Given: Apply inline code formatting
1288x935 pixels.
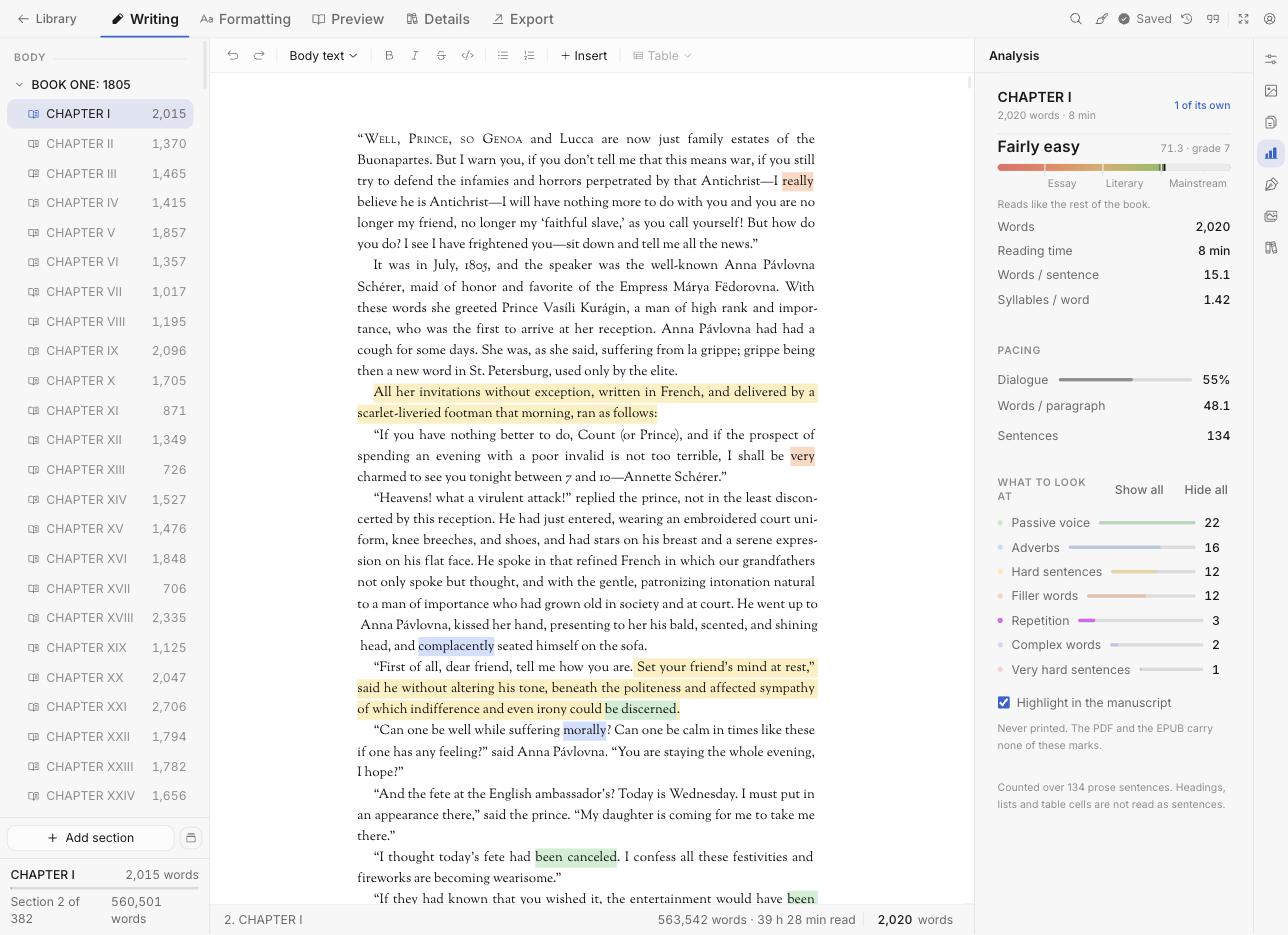Looking at the screenshot, I should point(467,56).
